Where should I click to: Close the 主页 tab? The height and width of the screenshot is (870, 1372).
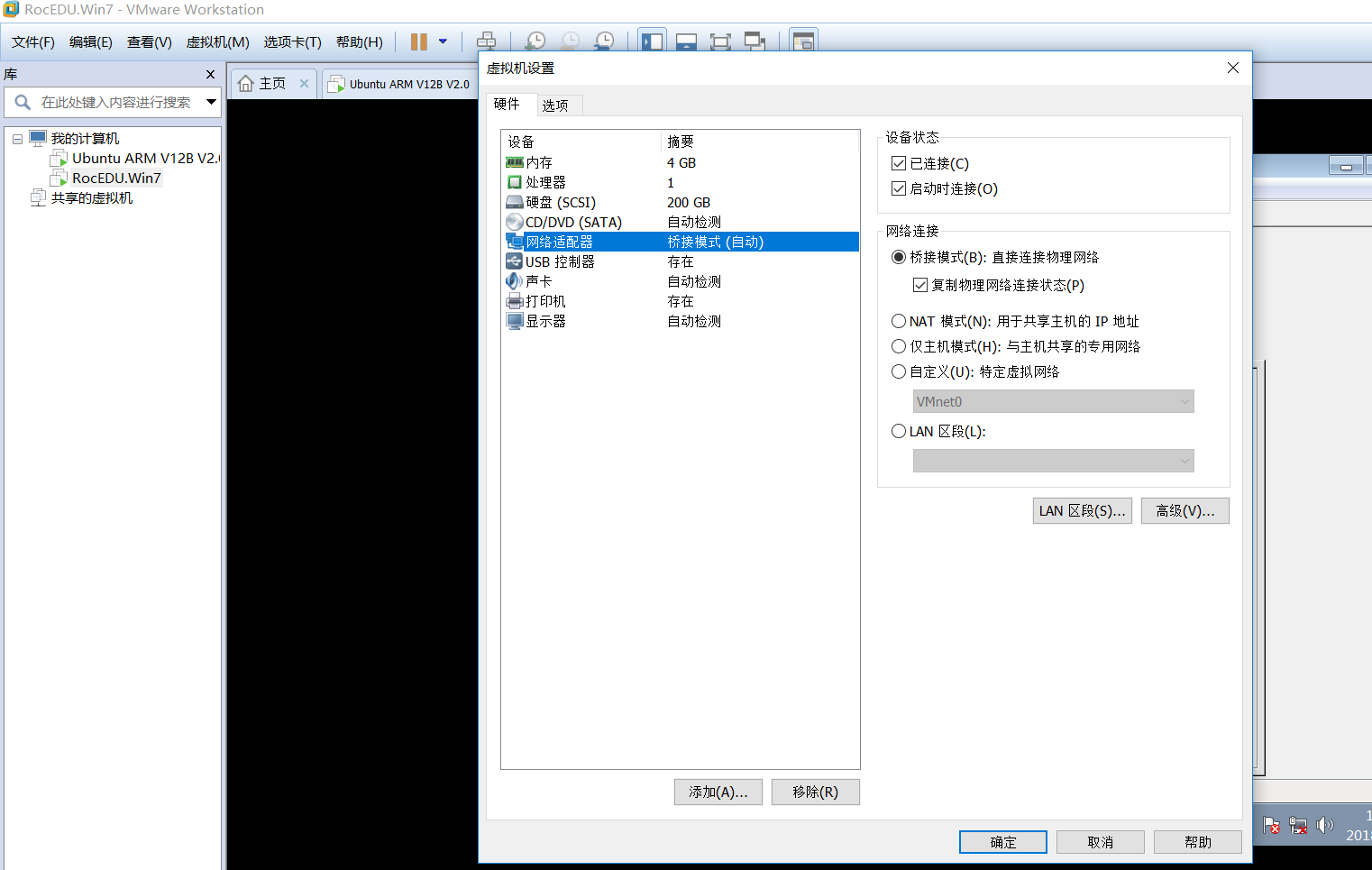pos(304,84)
